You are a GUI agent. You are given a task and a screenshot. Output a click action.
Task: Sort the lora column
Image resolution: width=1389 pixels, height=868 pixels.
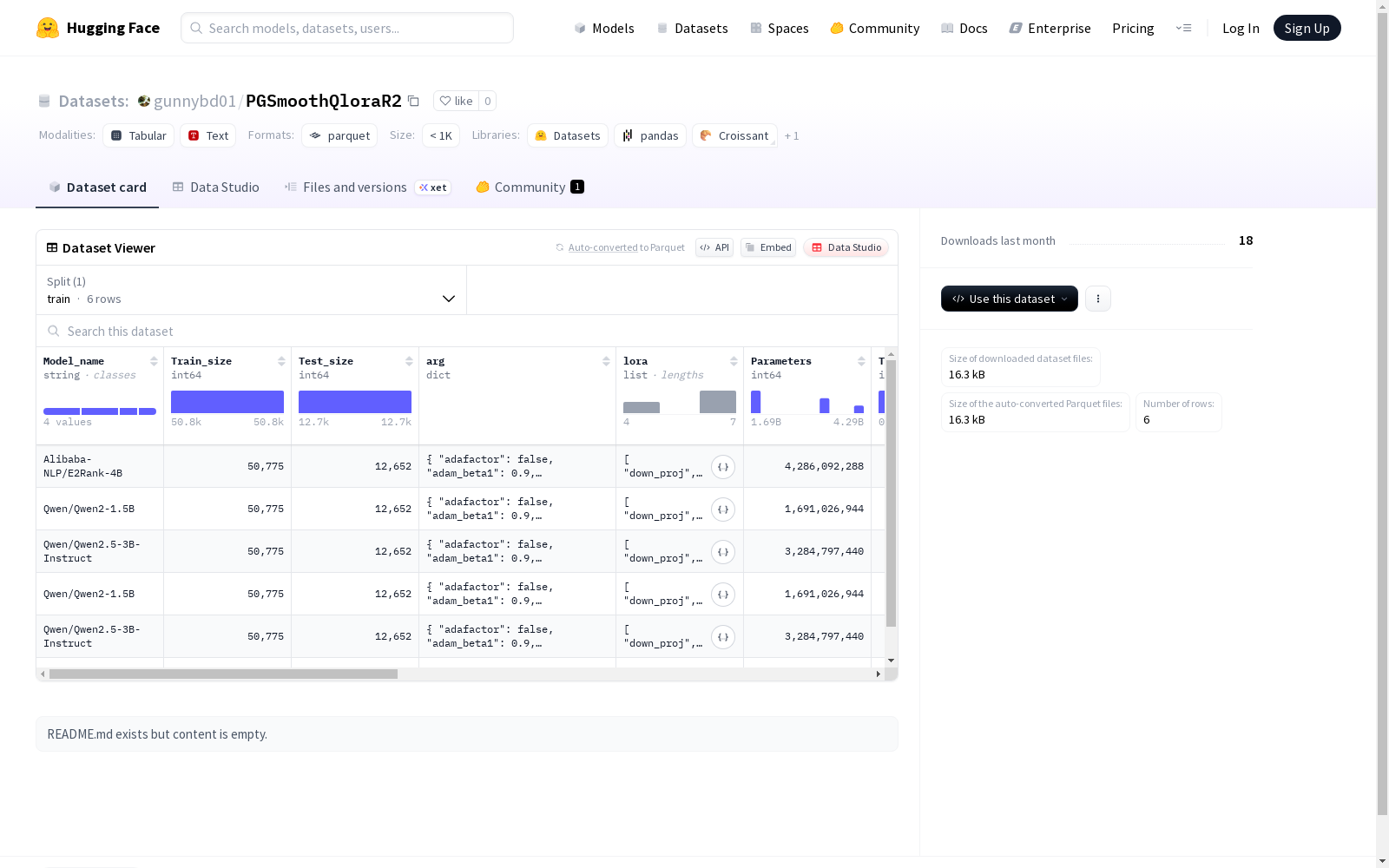[734, 361]
